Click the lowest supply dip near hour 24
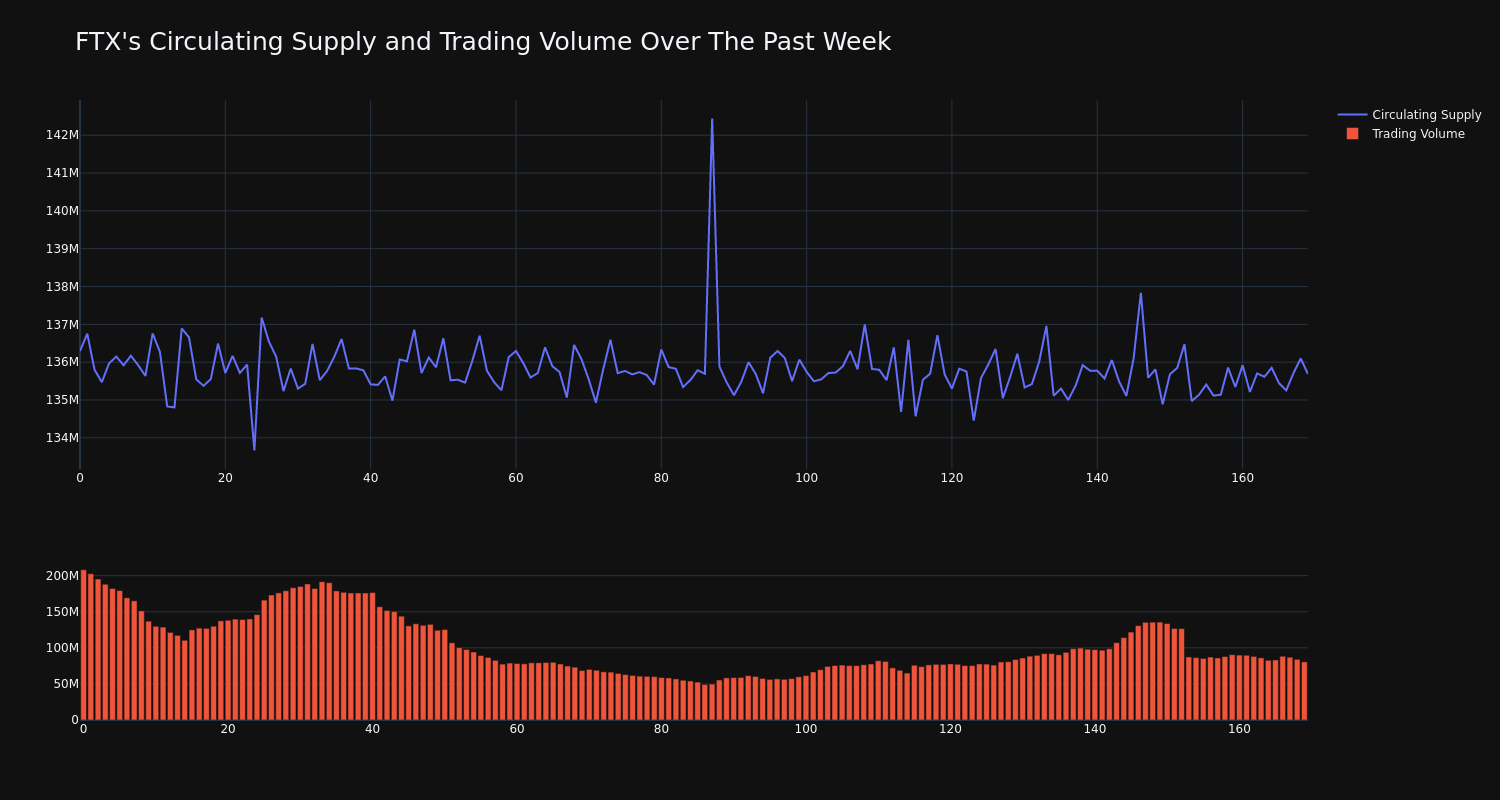 point(254,450)
